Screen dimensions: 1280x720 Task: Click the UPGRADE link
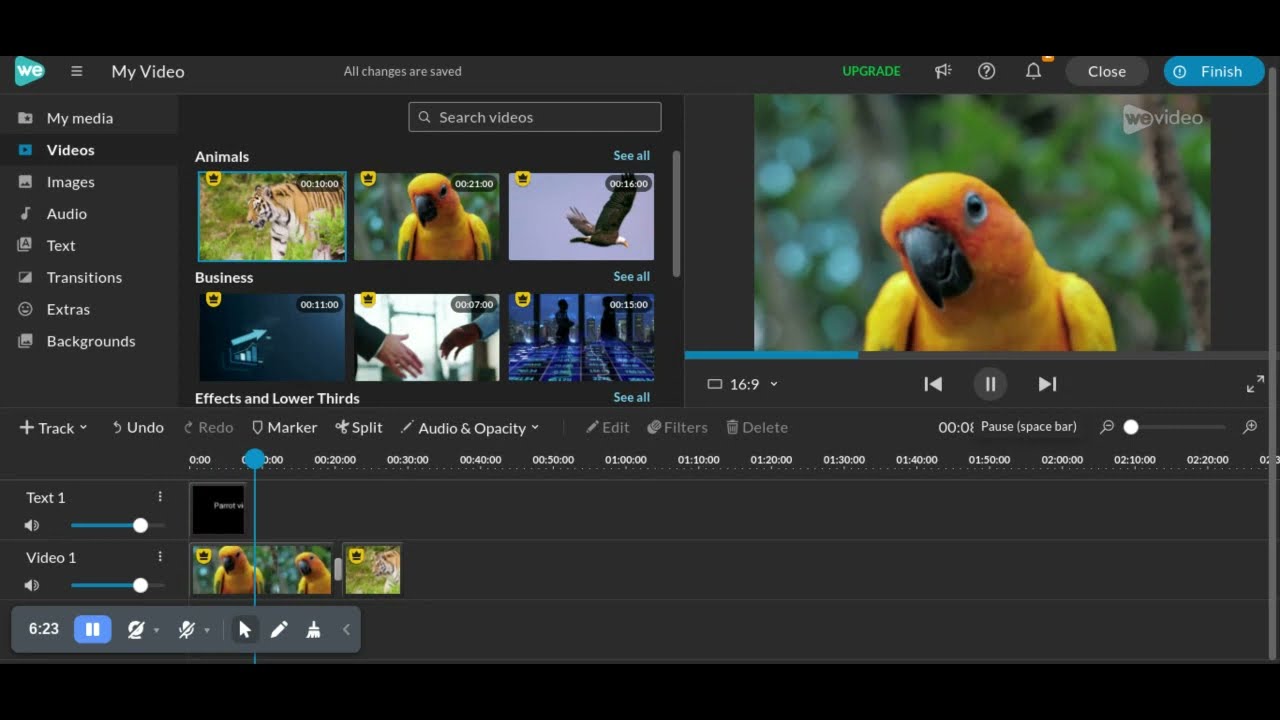click(871, 71)
